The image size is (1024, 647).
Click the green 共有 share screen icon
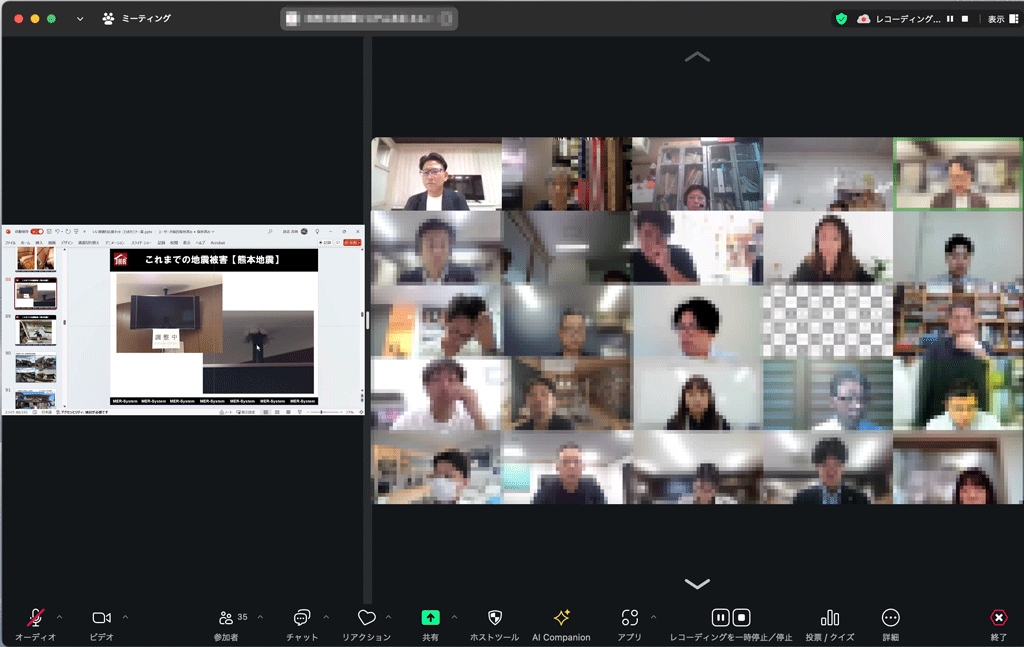430,618
